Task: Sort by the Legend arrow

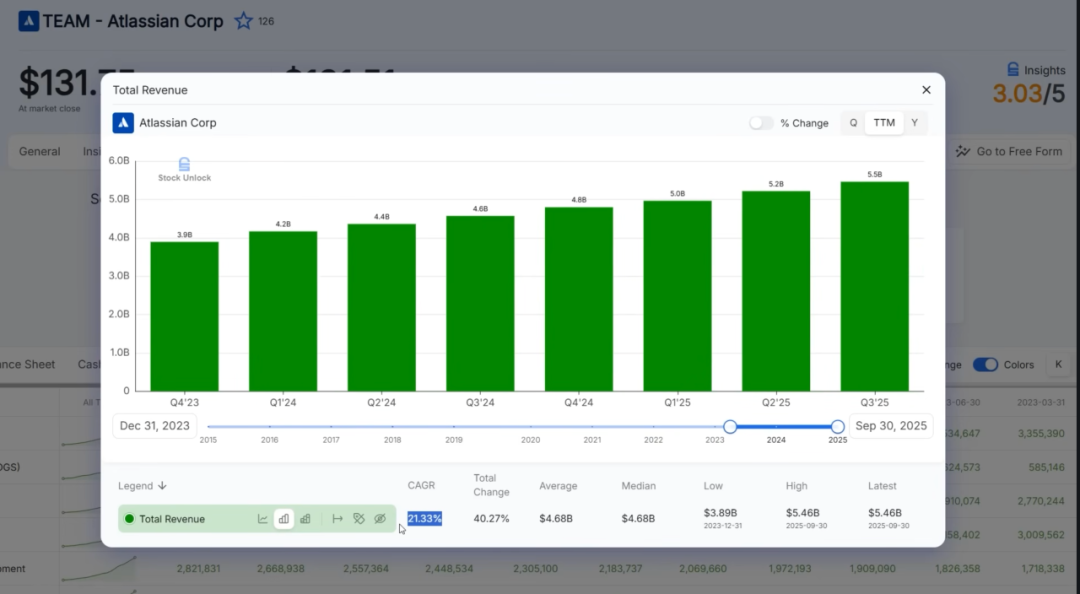Action: [162, 486]
